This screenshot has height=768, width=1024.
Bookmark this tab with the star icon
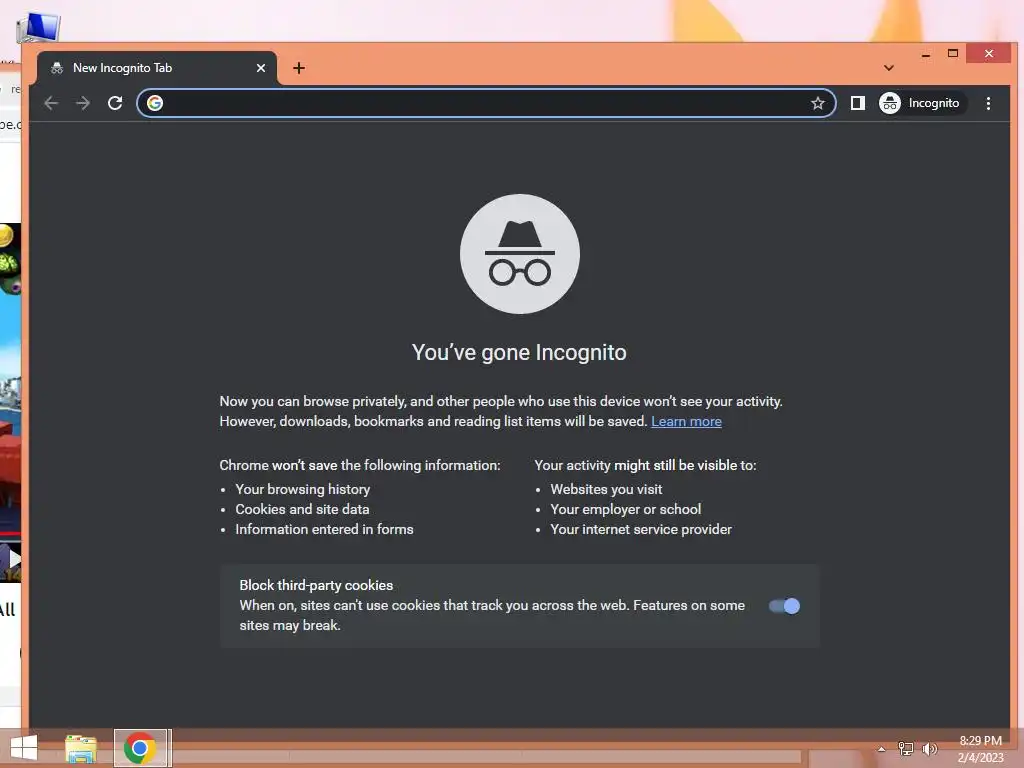(x=818, y=103)
